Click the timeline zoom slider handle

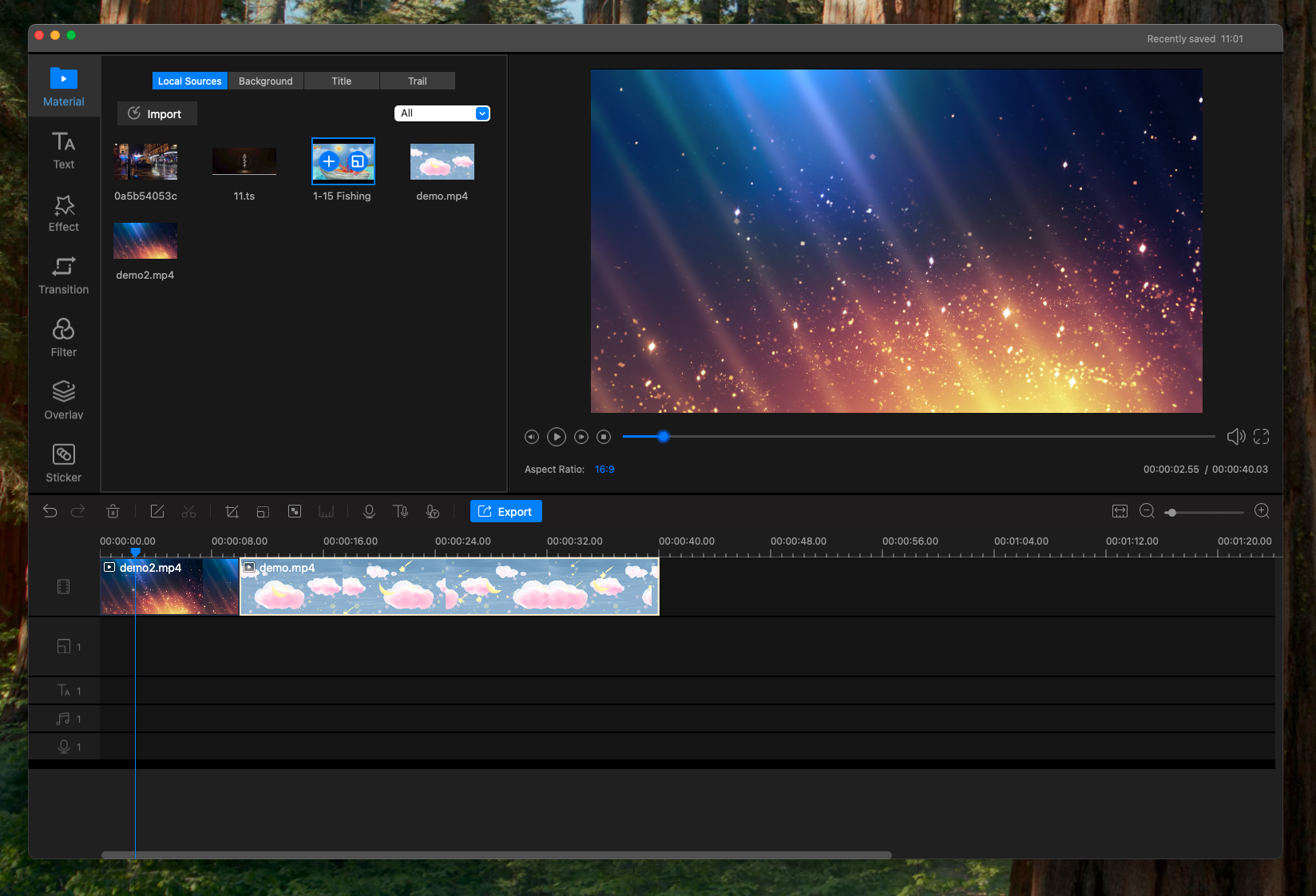tap(1171, 513)
